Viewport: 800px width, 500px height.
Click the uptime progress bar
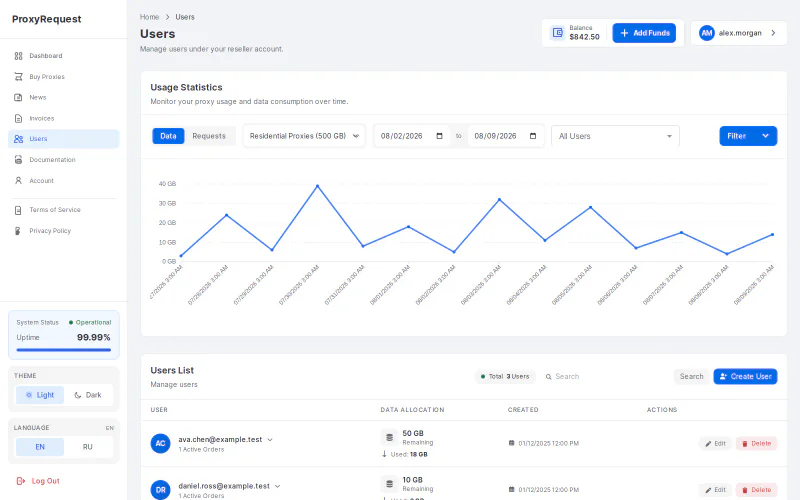click(64, 350)
